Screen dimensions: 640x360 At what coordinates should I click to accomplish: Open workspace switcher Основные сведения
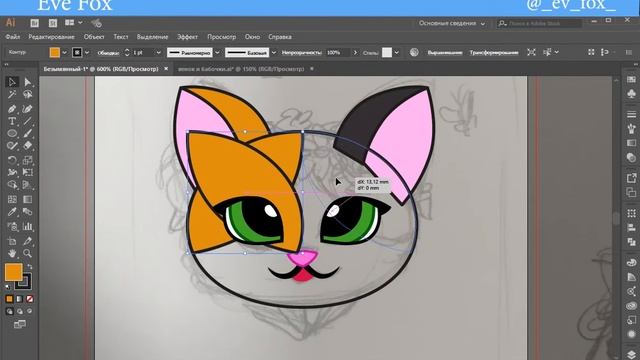452,23
